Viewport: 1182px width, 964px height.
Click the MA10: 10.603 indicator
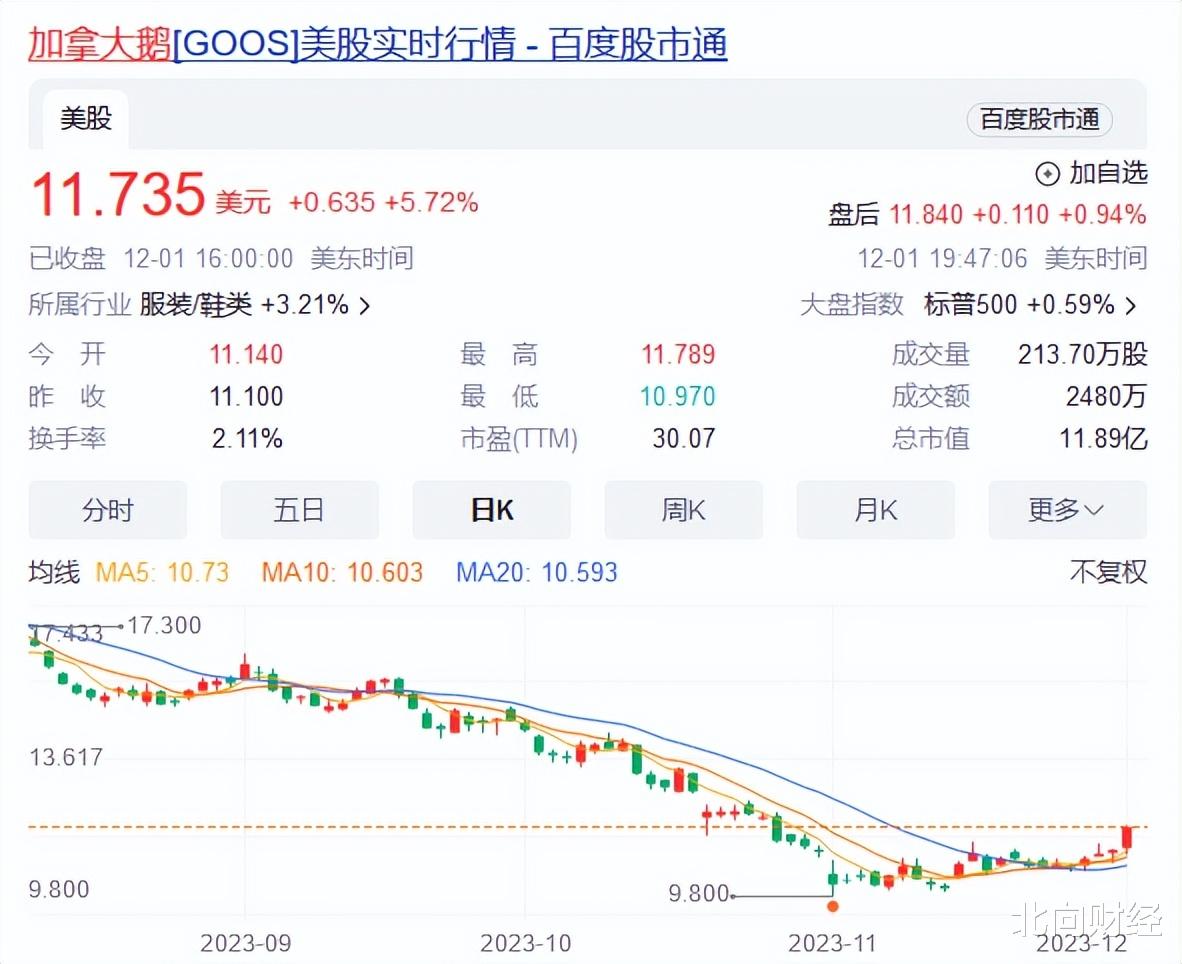click(x=342, y=572)
